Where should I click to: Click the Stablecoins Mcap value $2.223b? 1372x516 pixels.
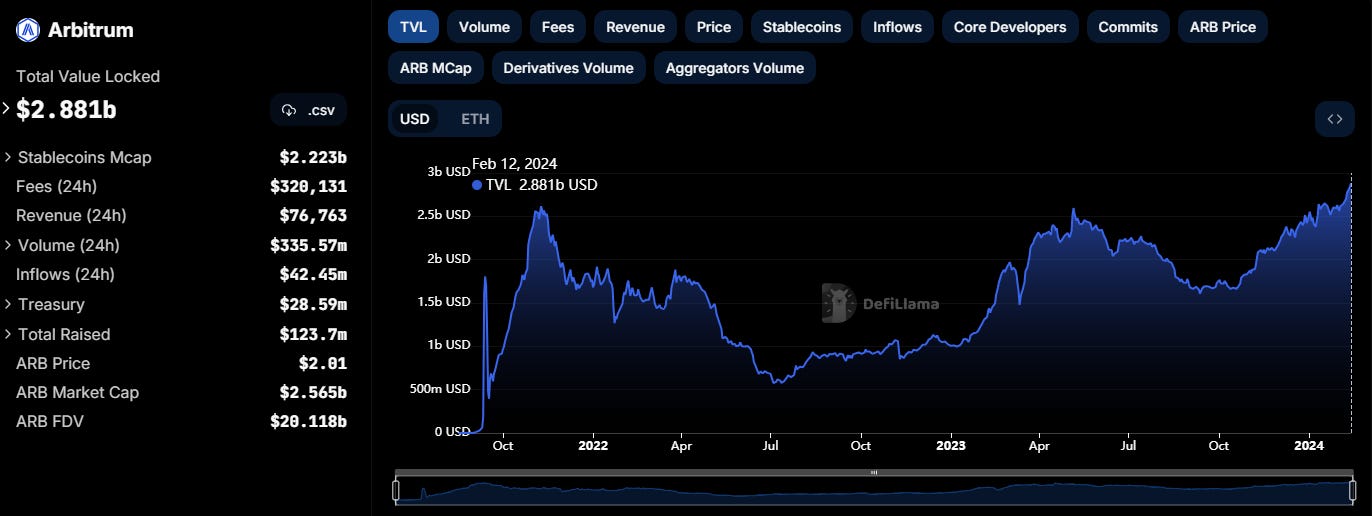click(313, 158)
